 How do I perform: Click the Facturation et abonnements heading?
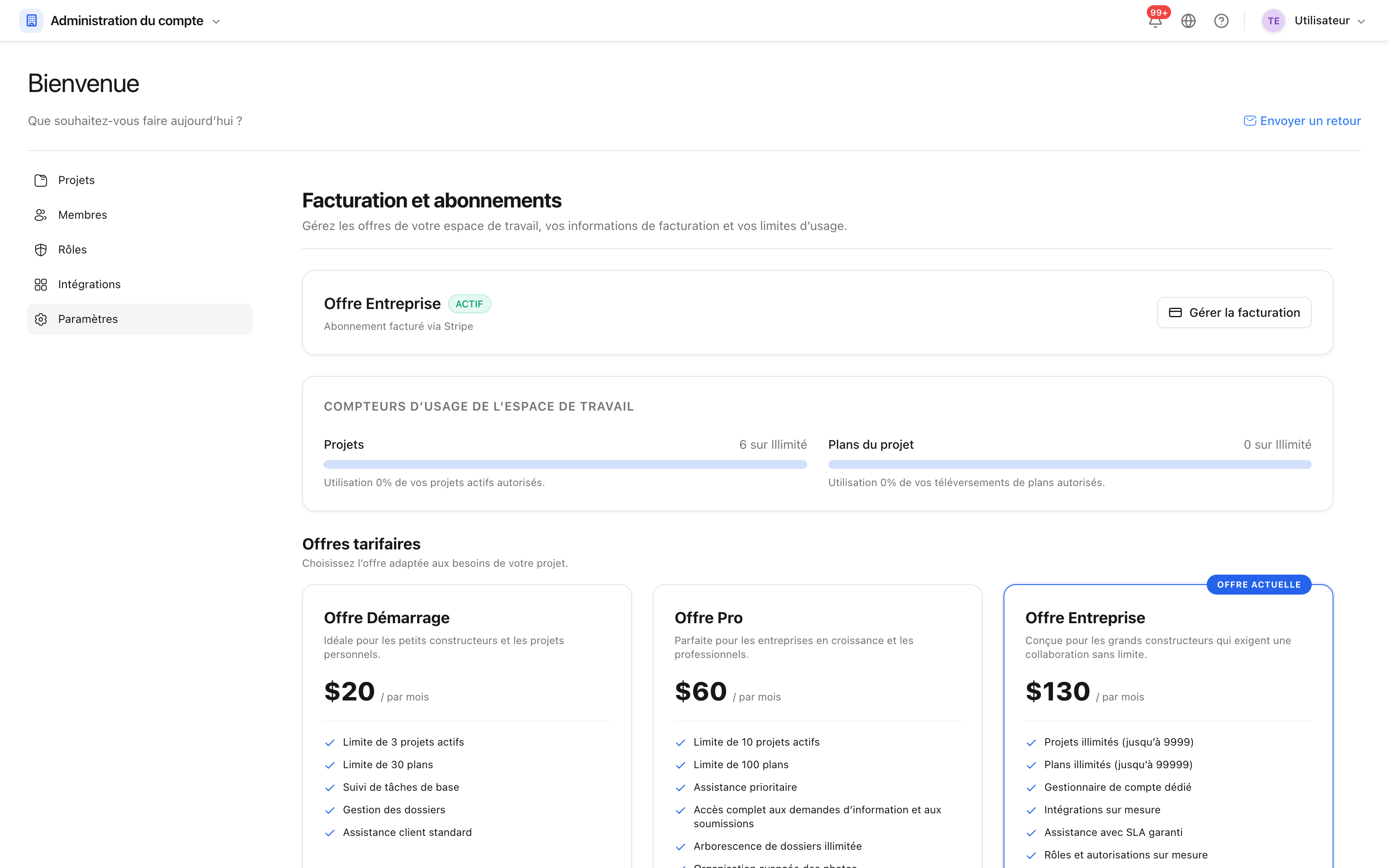coord(431,201)
